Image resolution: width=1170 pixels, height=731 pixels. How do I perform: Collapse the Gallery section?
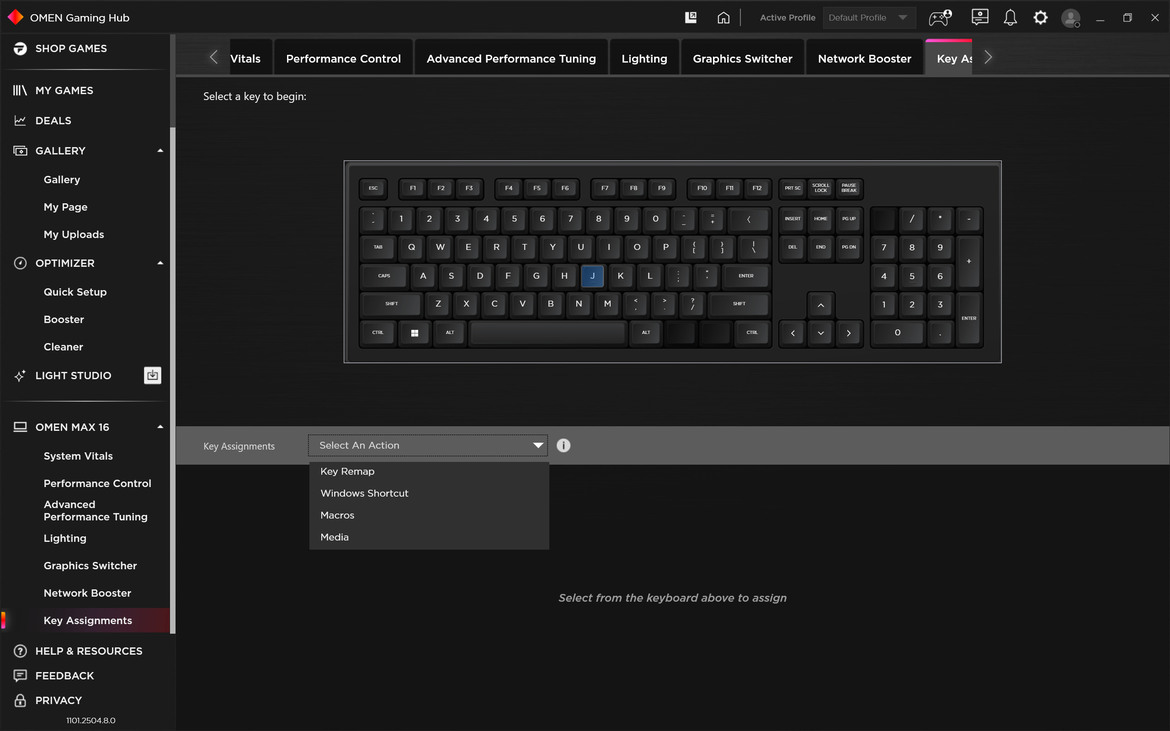(x=160, y=151)
